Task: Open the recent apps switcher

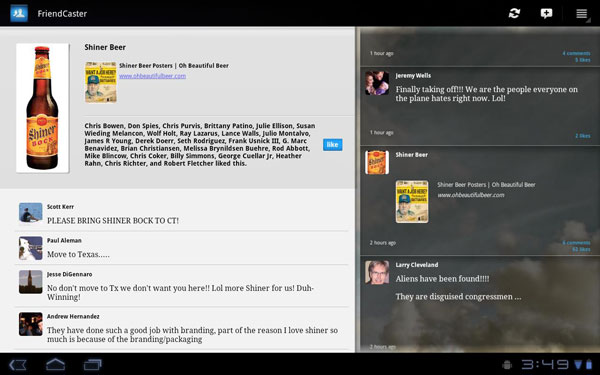Action: [93, 364]
